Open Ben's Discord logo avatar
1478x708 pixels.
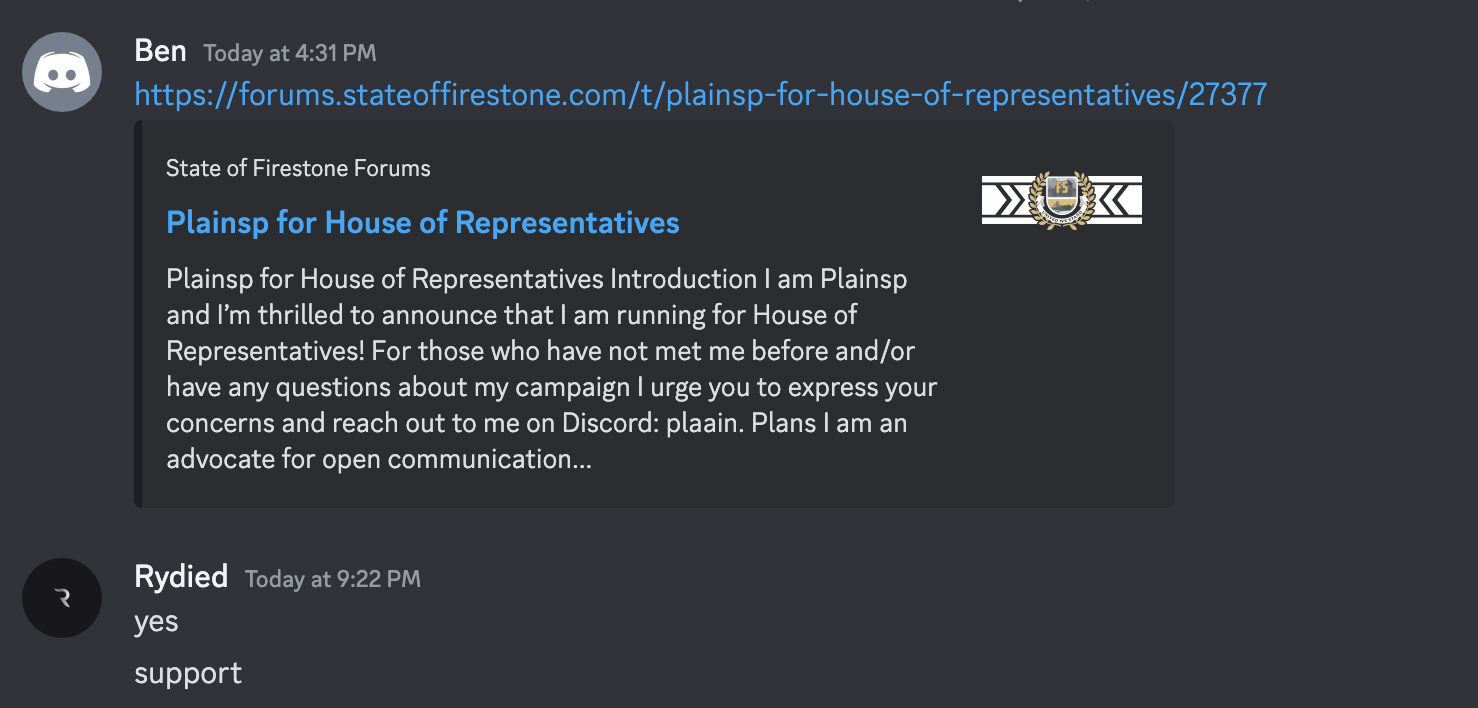click(x=62, y=72)
